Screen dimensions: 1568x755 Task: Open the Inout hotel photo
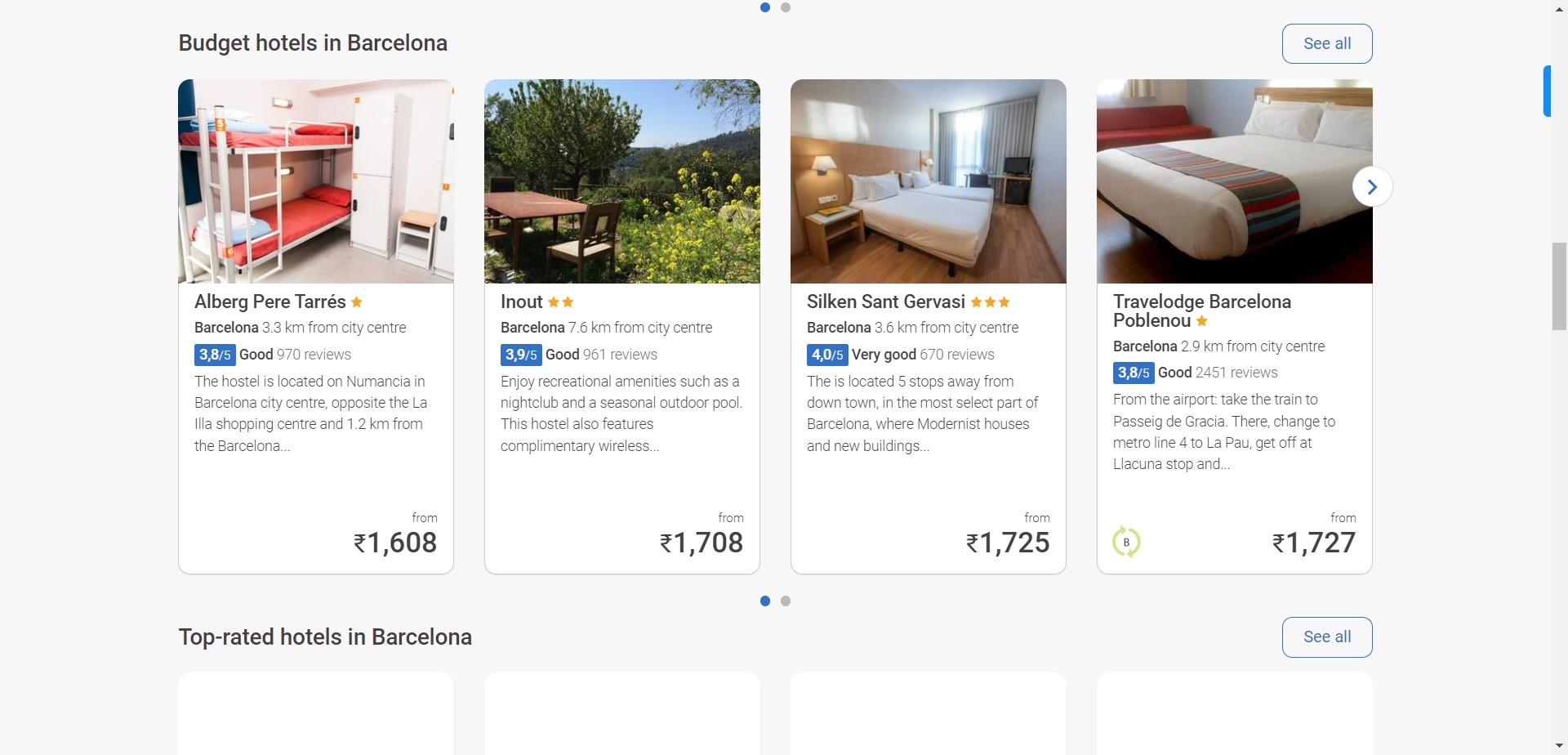tap(622, 181)
